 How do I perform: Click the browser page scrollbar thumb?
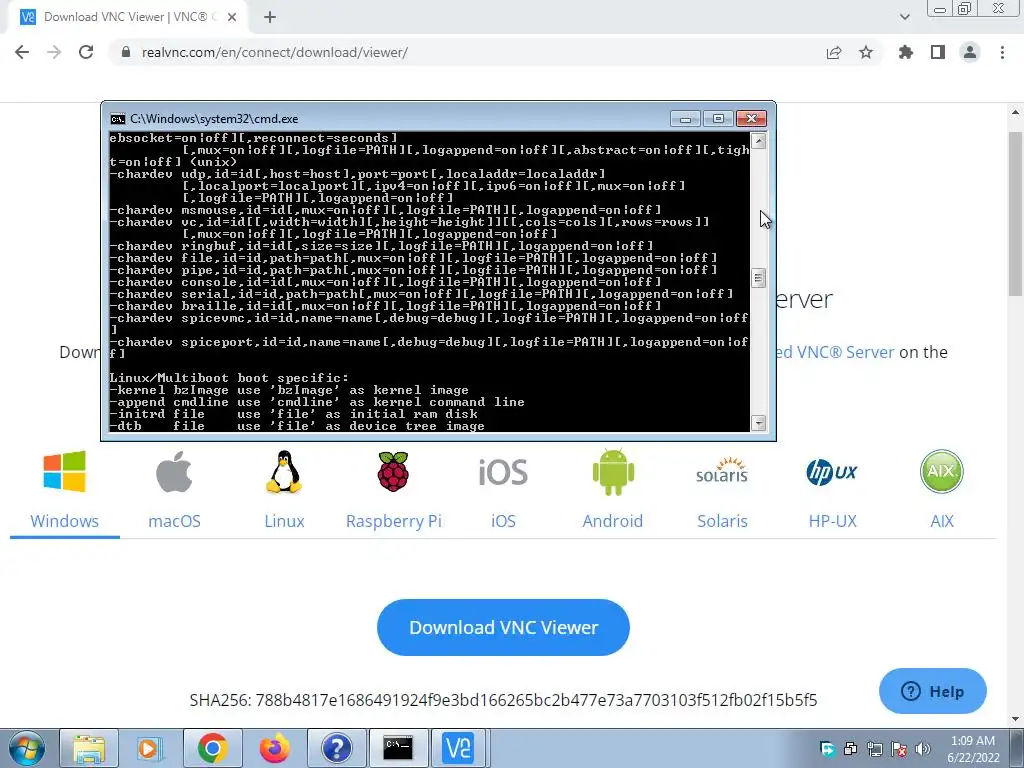(1016, 214)
